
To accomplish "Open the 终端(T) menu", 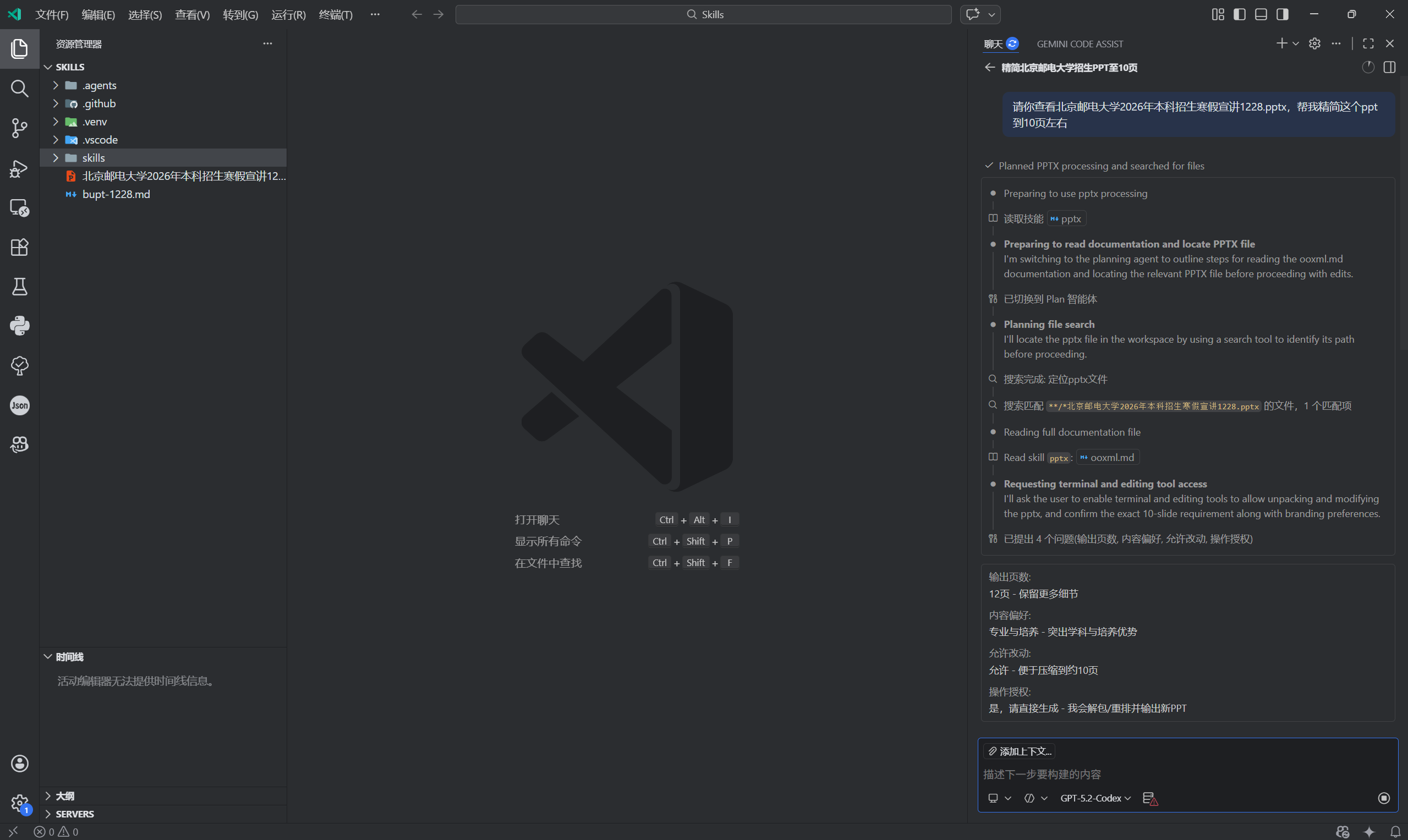I will click(x=335, y=14).
